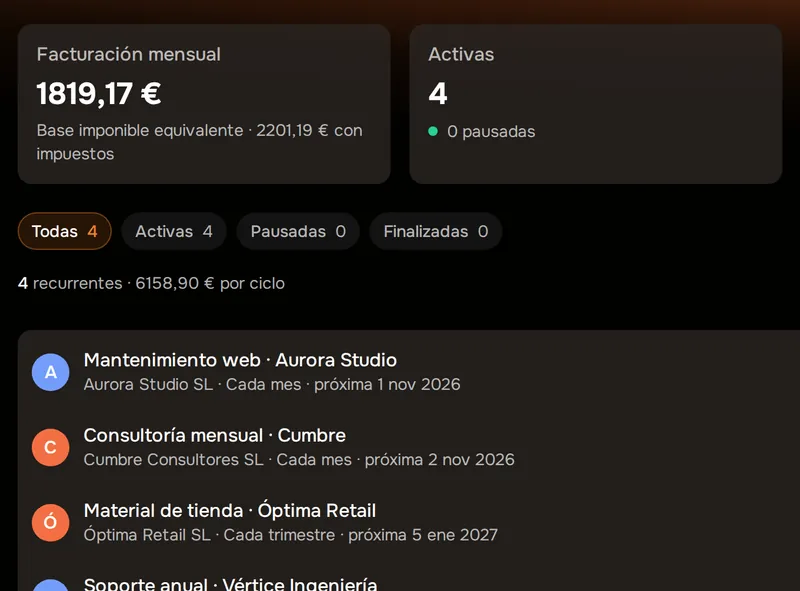Open the Finalizadas filter tab
Image resolution: width=800 pixels, height=591 pixels.
tap(436, 231)
